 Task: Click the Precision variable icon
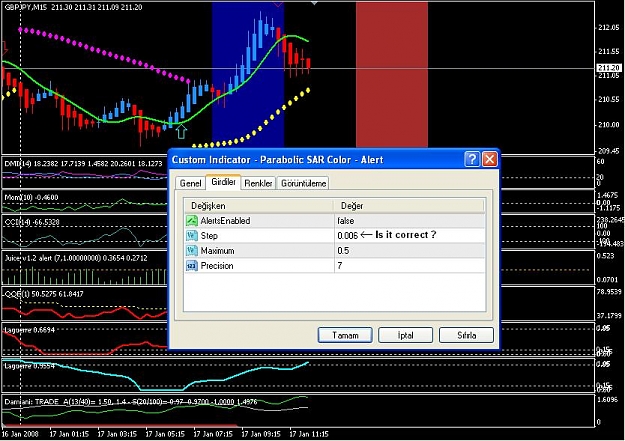click(192, 266)
